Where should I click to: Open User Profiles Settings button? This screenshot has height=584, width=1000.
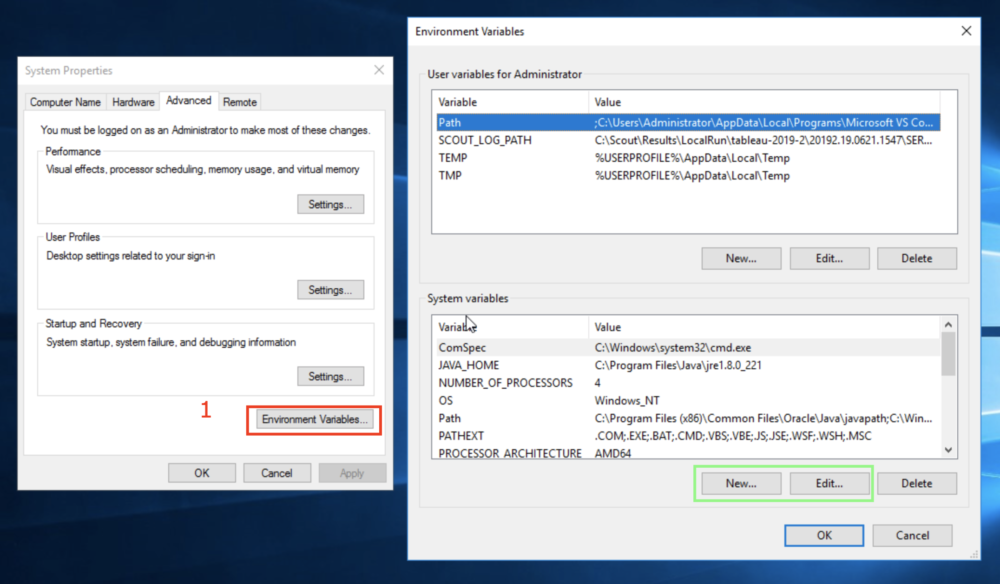coord(330,289)
